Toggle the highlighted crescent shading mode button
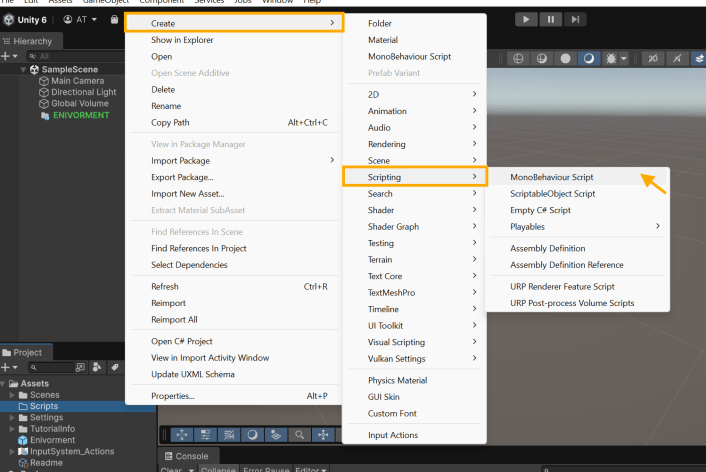 589,59
